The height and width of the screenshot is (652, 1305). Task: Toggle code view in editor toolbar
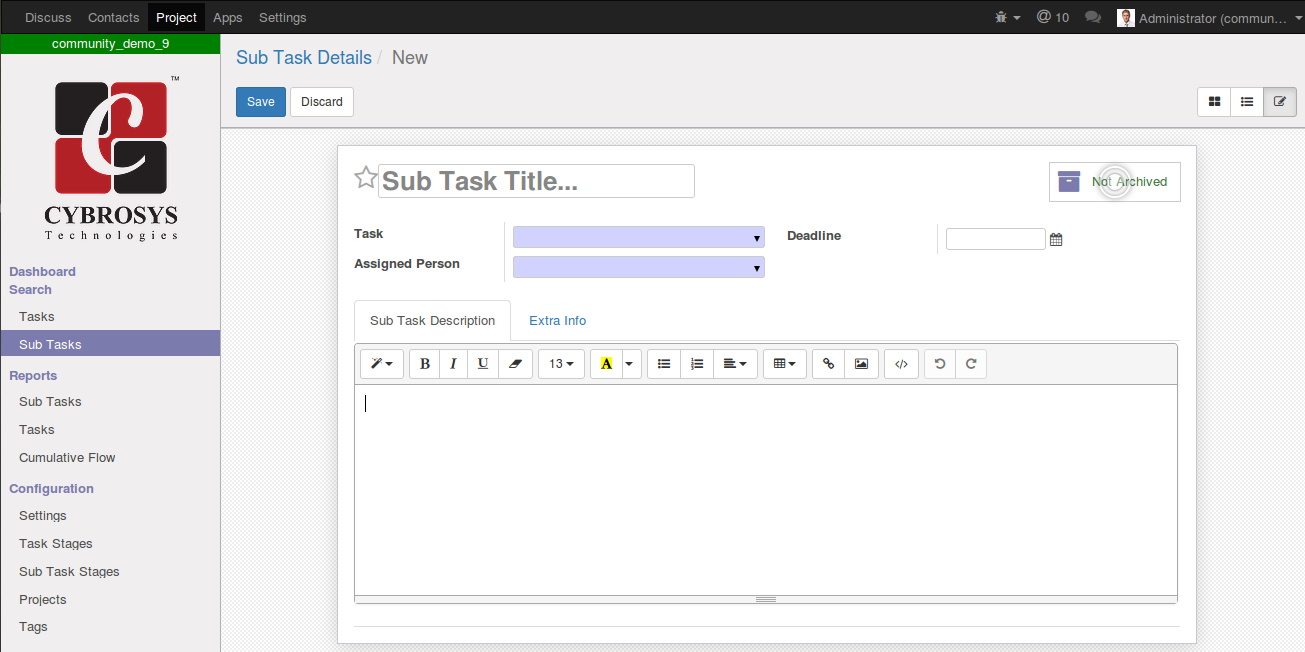point(901,364)
